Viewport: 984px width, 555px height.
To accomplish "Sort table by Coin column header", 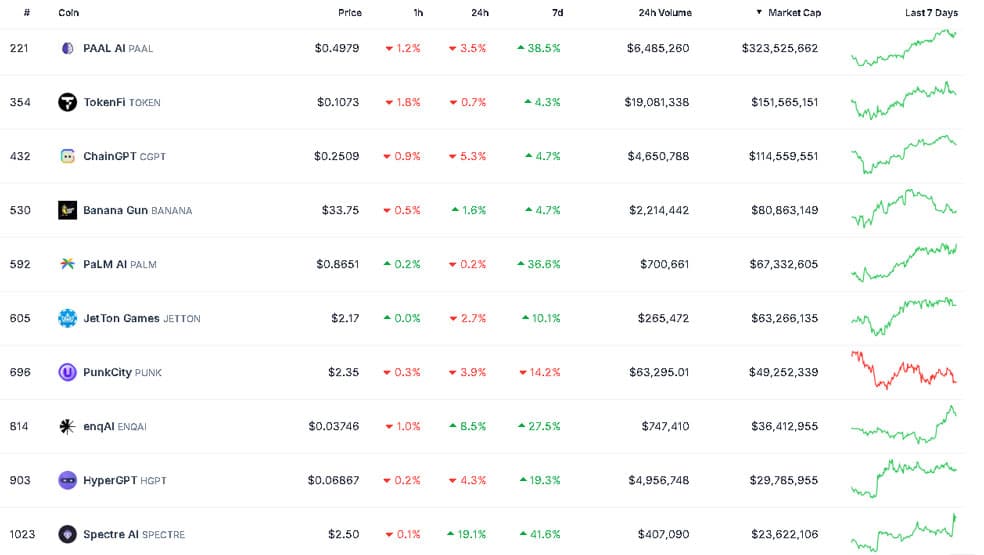I will point(68,13).
